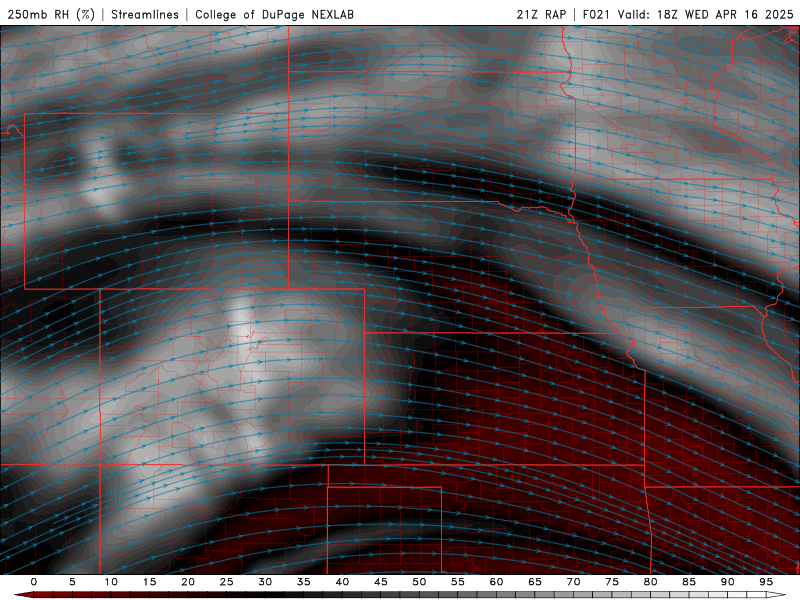800x600 pixels.
Task: Select the "21Z RAP" model run label
Action: tap(541, 14)
